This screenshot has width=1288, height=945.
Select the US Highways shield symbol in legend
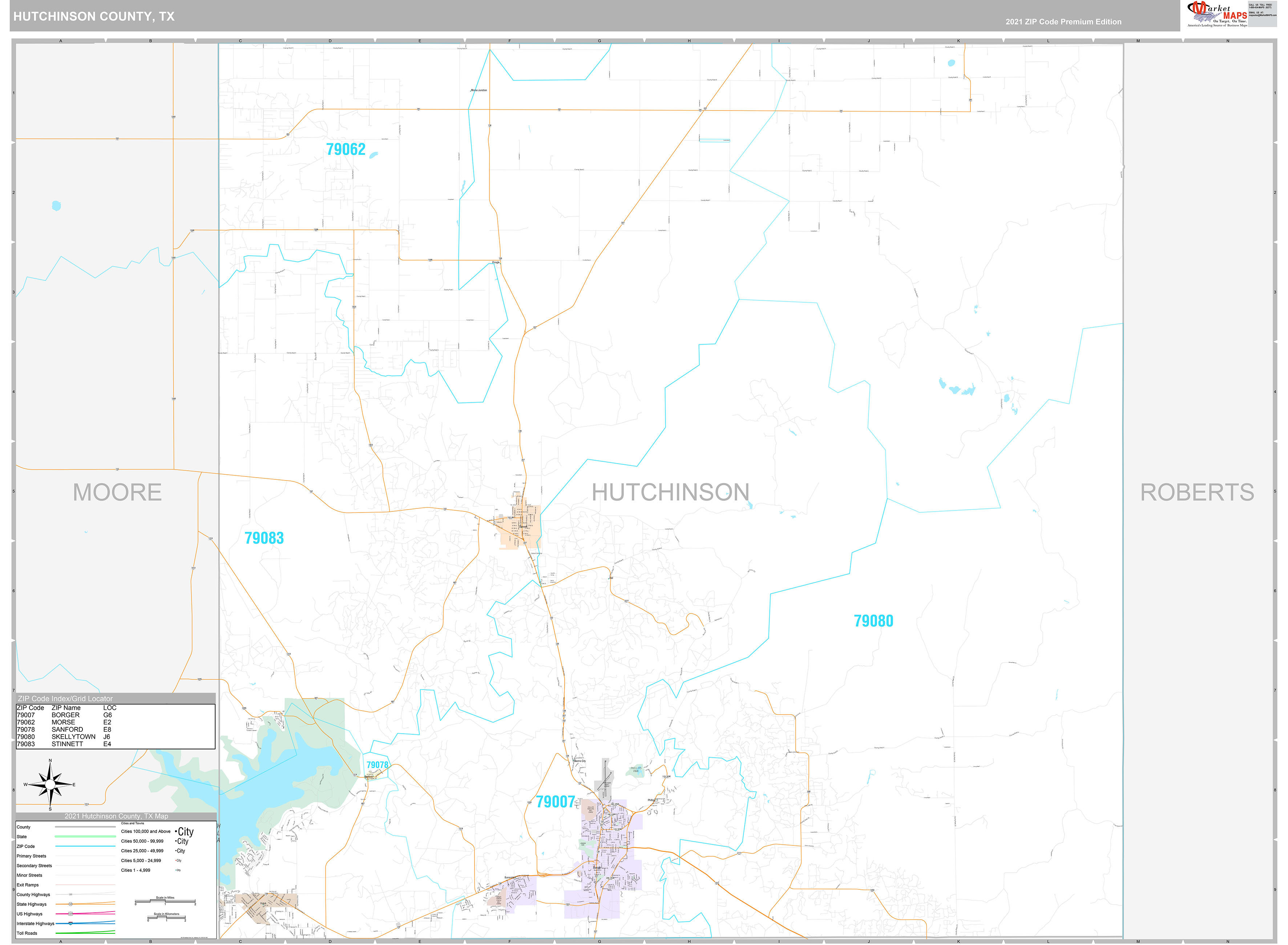pos(71,914)
